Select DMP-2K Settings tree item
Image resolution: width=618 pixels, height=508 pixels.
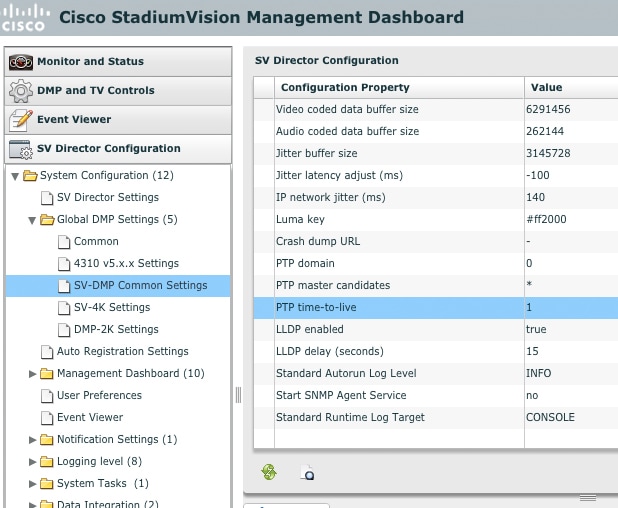(116, 329)
